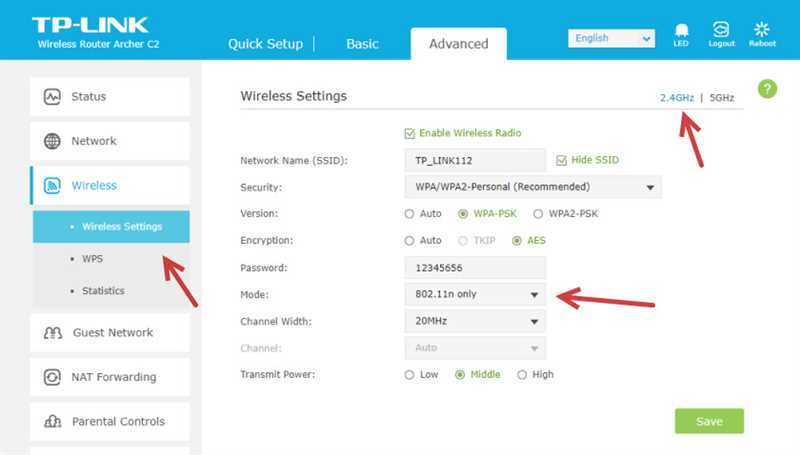Toggle the Hide SSID checkbox
The height and width of the screenshot is (455, 800).
click(561, 161)
